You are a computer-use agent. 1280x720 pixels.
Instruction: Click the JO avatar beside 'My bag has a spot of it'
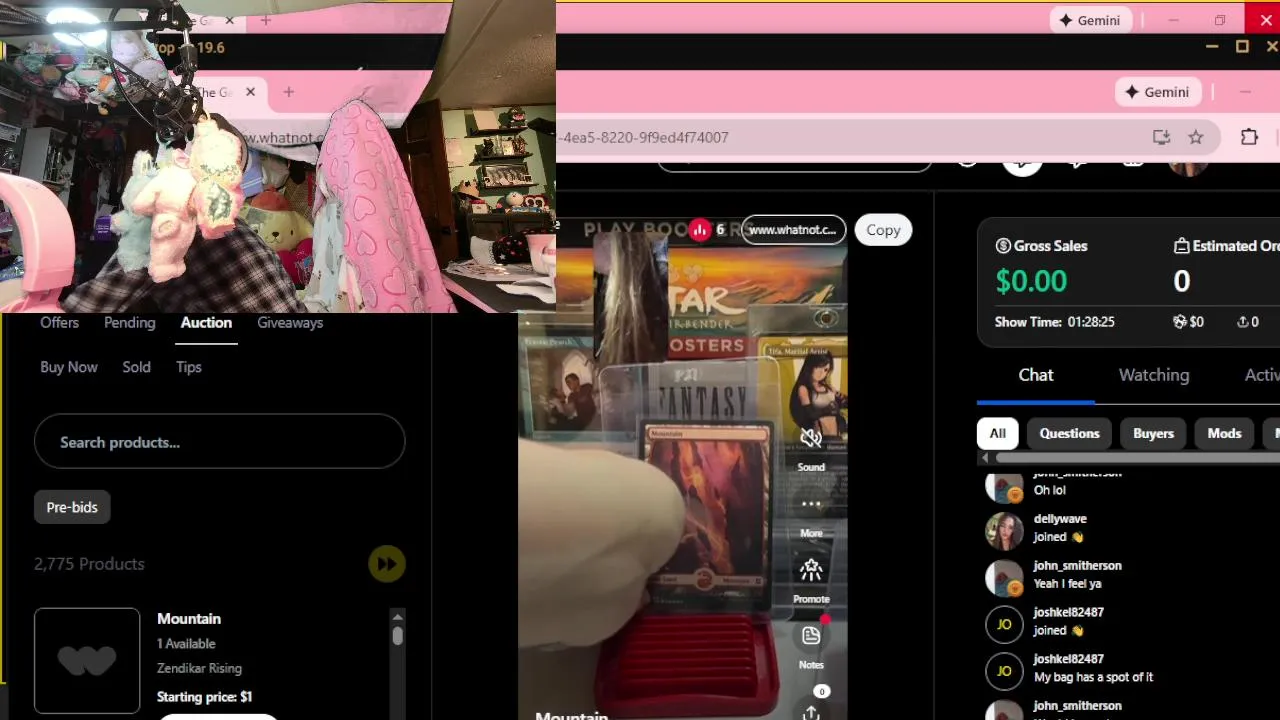coord(1004,670)
